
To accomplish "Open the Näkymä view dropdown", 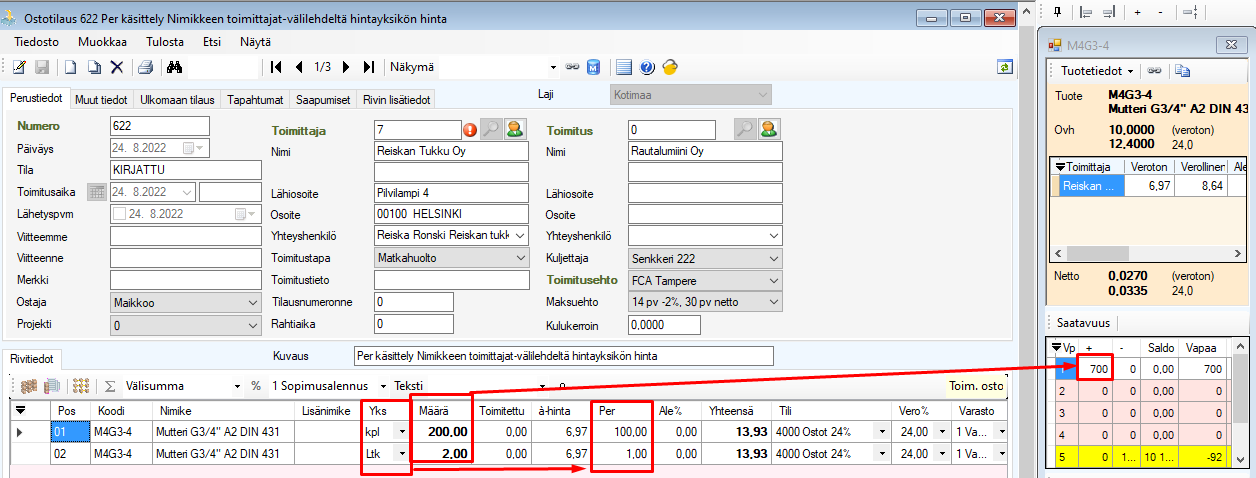I will 553,67.
